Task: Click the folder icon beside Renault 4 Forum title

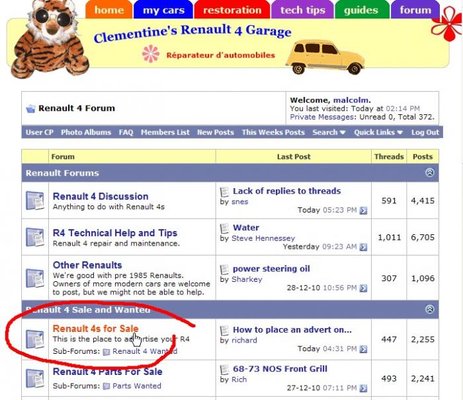Action: 31,108
